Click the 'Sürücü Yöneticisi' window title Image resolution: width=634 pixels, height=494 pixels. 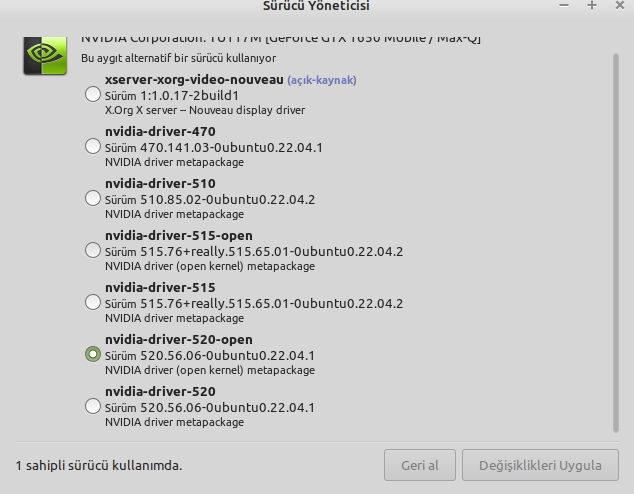(x=316, y=6)
